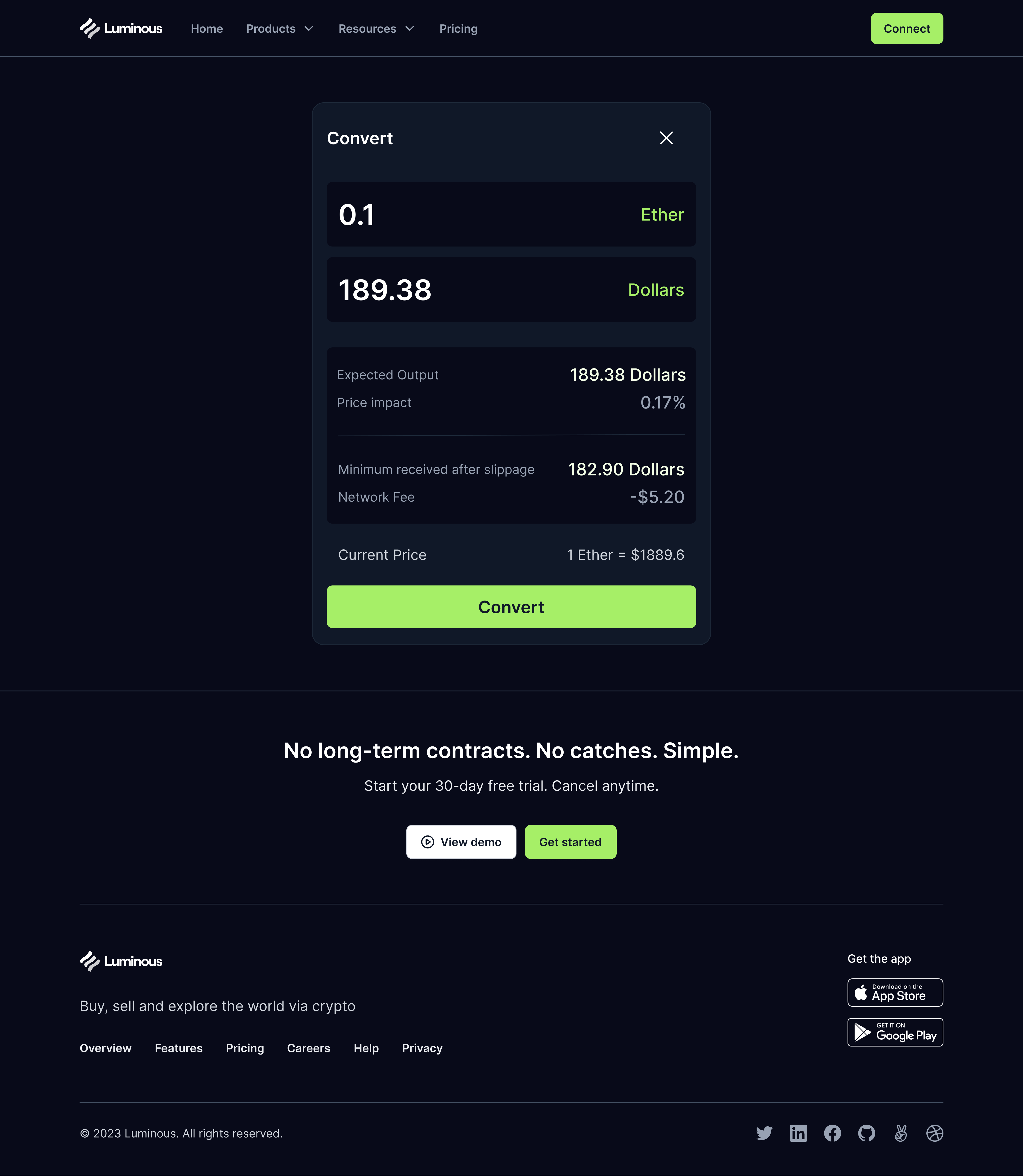Click the Careers footer link
The width and height of the screenshot is (1023, 1176).
coord(308,1048)
